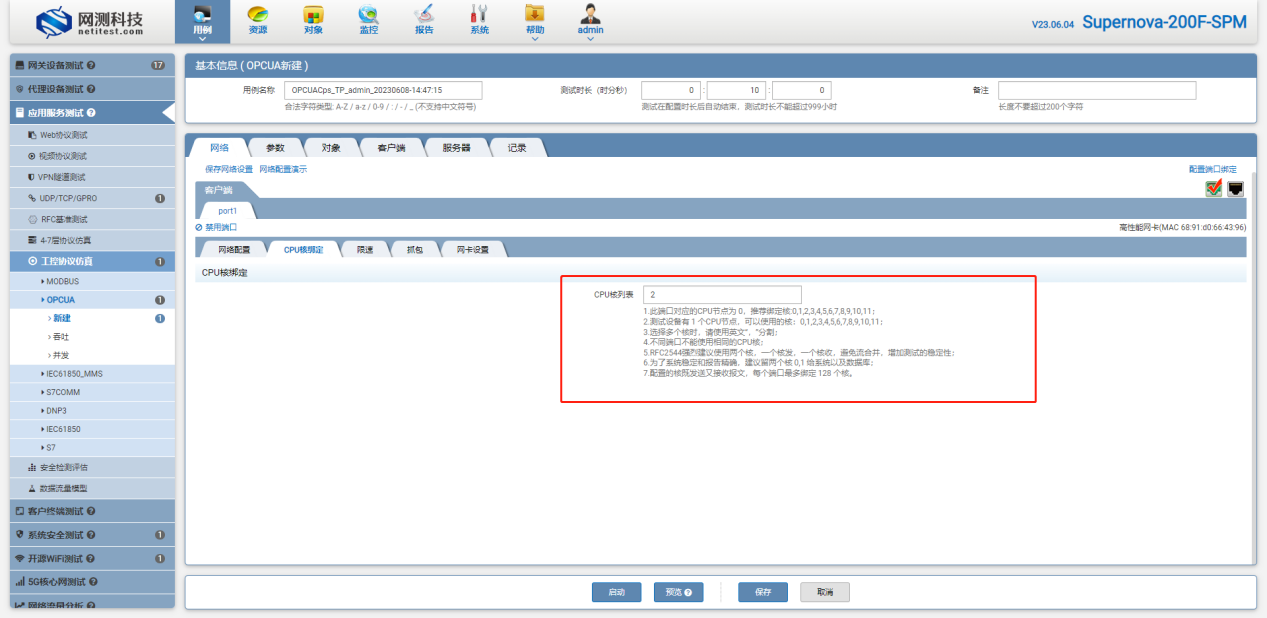This screenshot has height=618, width=1267.
Task: Switch to the 参数 tab
Action: (275, 148)
